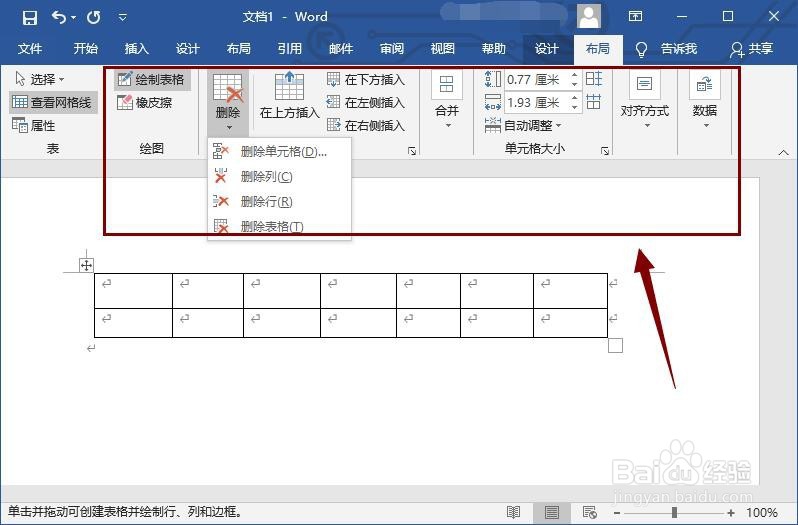The height and width of the screenshot is (525, 798).
Task: Choose 删除表格(T) from the menu
Action: [x=279, y=226]
